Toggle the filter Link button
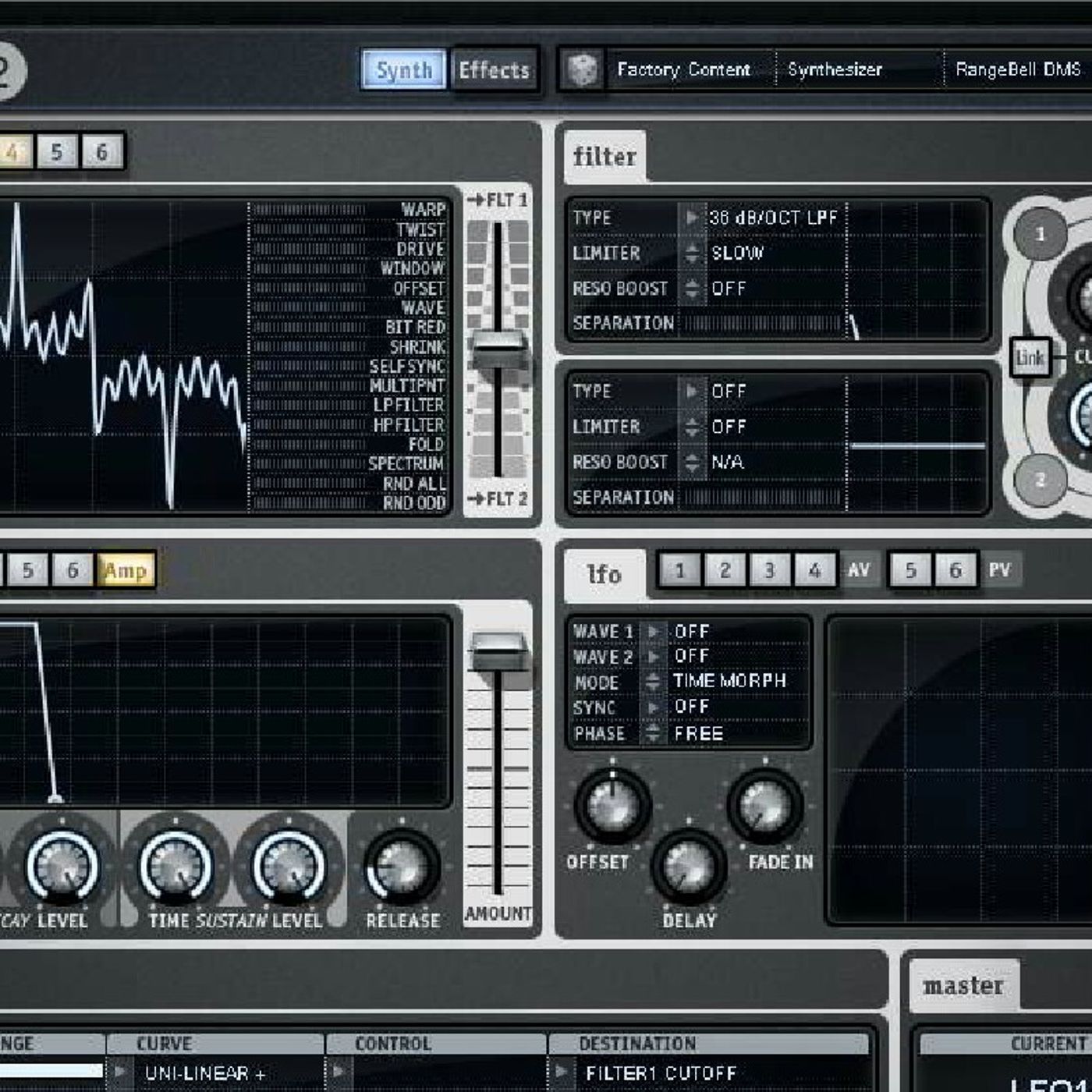The image size is (1092, 1092). point(1030,358)
